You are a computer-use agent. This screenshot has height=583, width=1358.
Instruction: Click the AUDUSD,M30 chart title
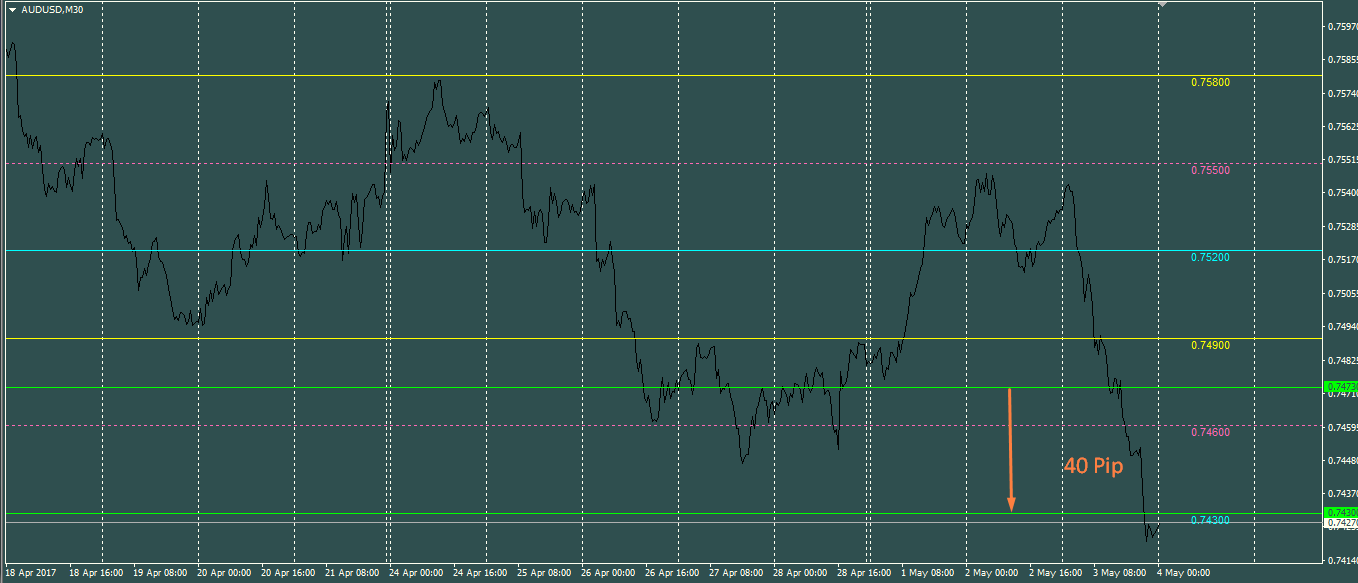[52, 9]
